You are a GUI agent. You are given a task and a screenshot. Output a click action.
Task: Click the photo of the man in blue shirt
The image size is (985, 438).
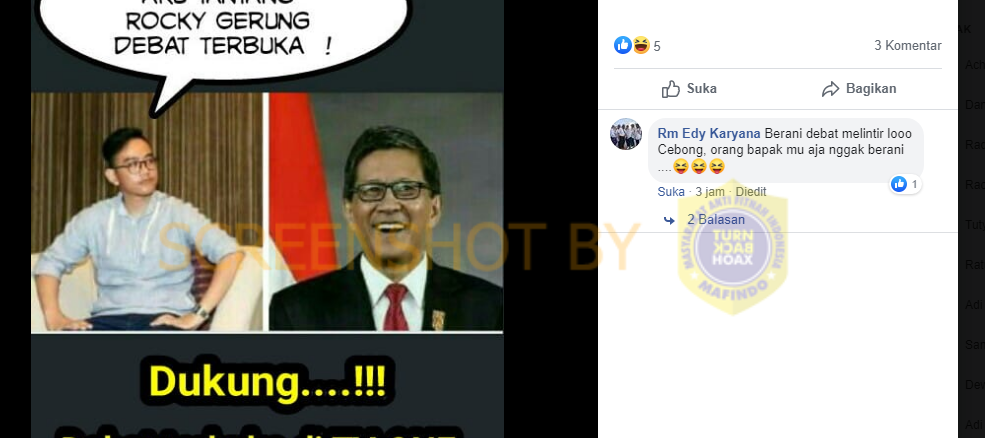tap(147, 212)
